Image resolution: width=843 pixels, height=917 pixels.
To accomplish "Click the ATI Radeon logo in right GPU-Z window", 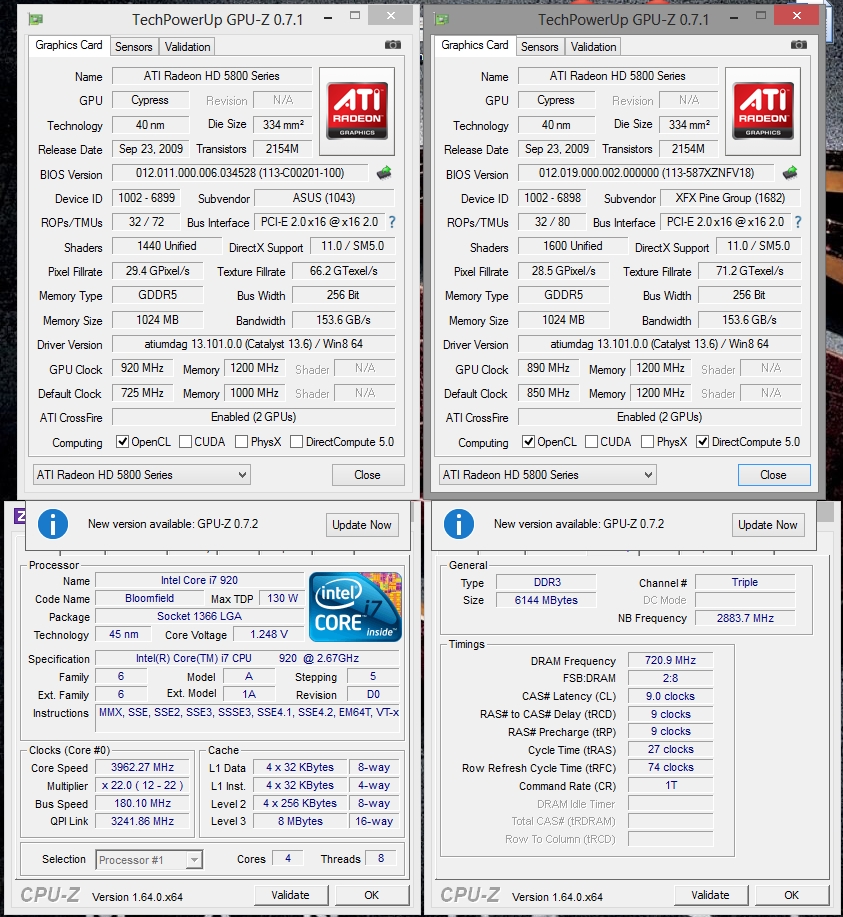I will pyautogui.click(x=763, y=111).
